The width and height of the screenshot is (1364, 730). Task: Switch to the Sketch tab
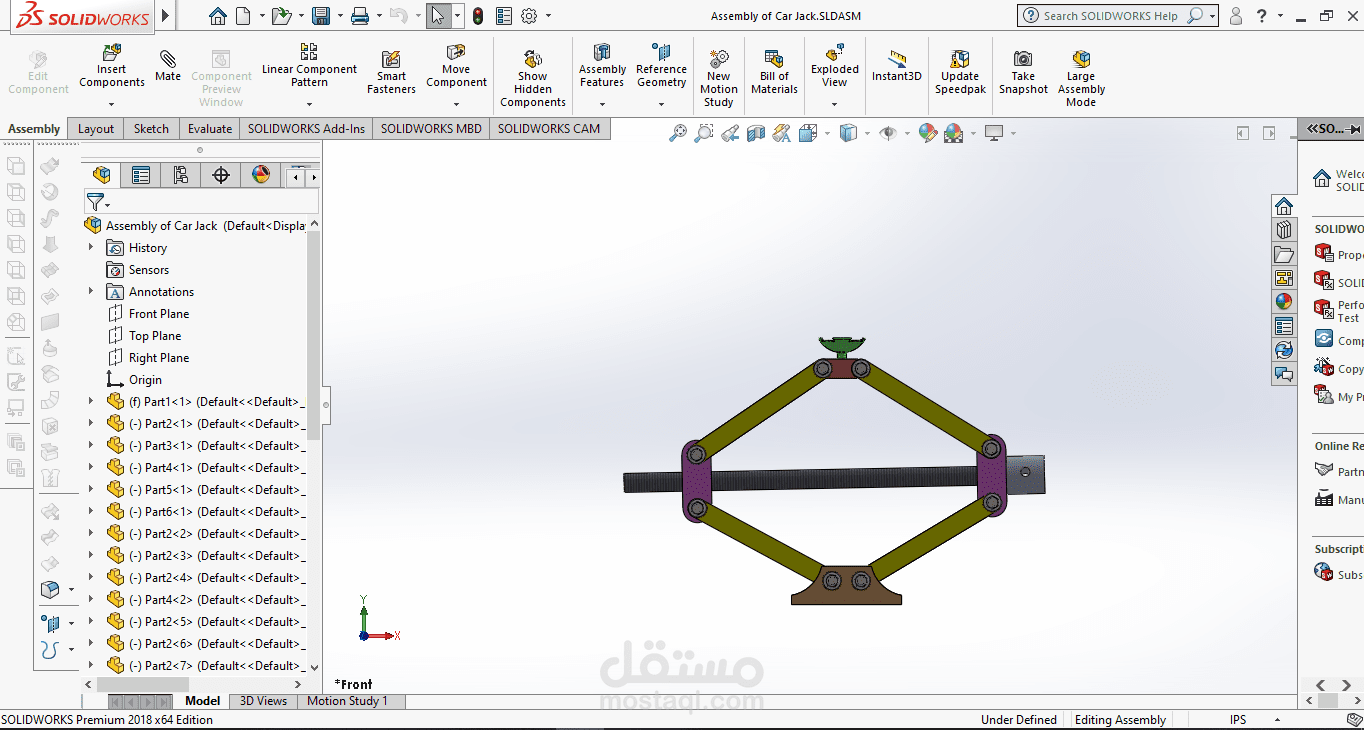click(151, 128)
